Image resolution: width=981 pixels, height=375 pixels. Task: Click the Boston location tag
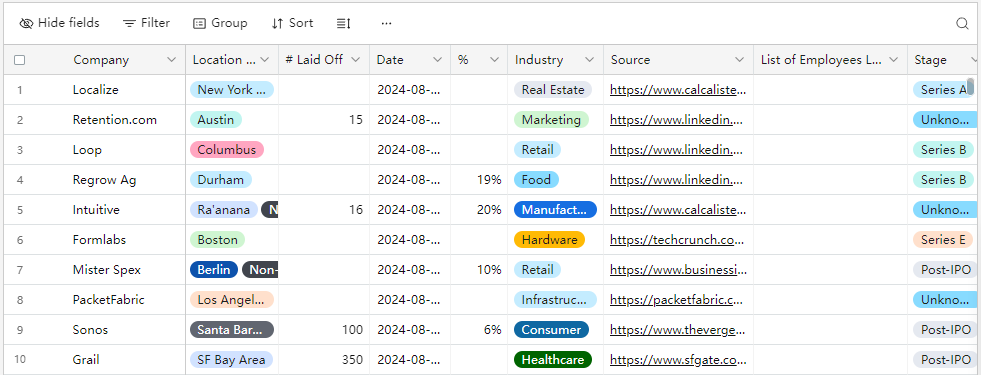click(218, 240)
